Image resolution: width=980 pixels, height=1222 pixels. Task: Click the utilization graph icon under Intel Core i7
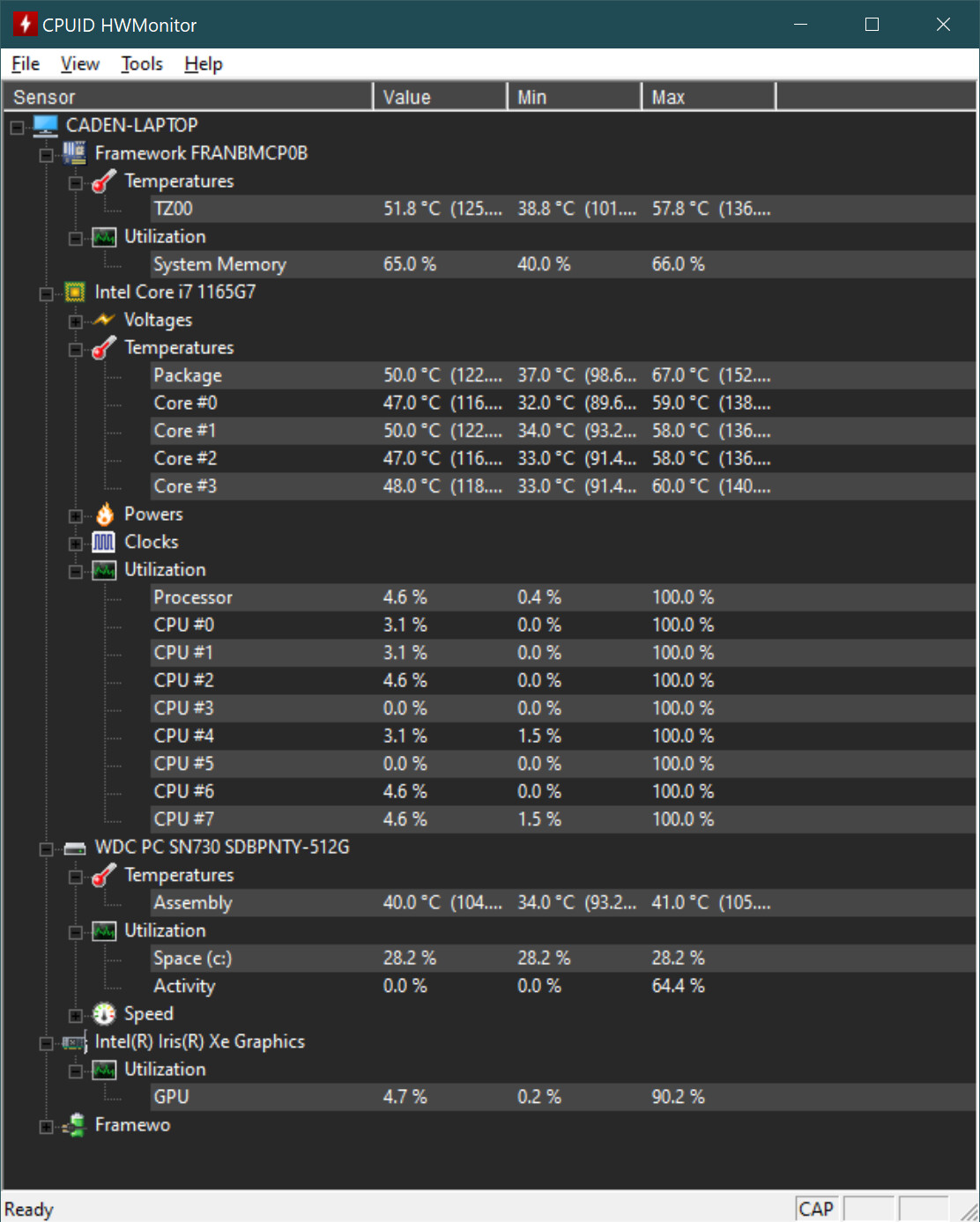[x=104, y=570]
